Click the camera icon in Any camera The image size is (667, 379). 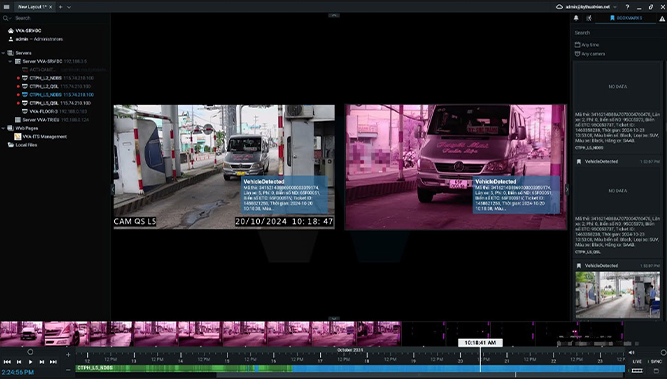pyautogui.click(x=577, y=54)
